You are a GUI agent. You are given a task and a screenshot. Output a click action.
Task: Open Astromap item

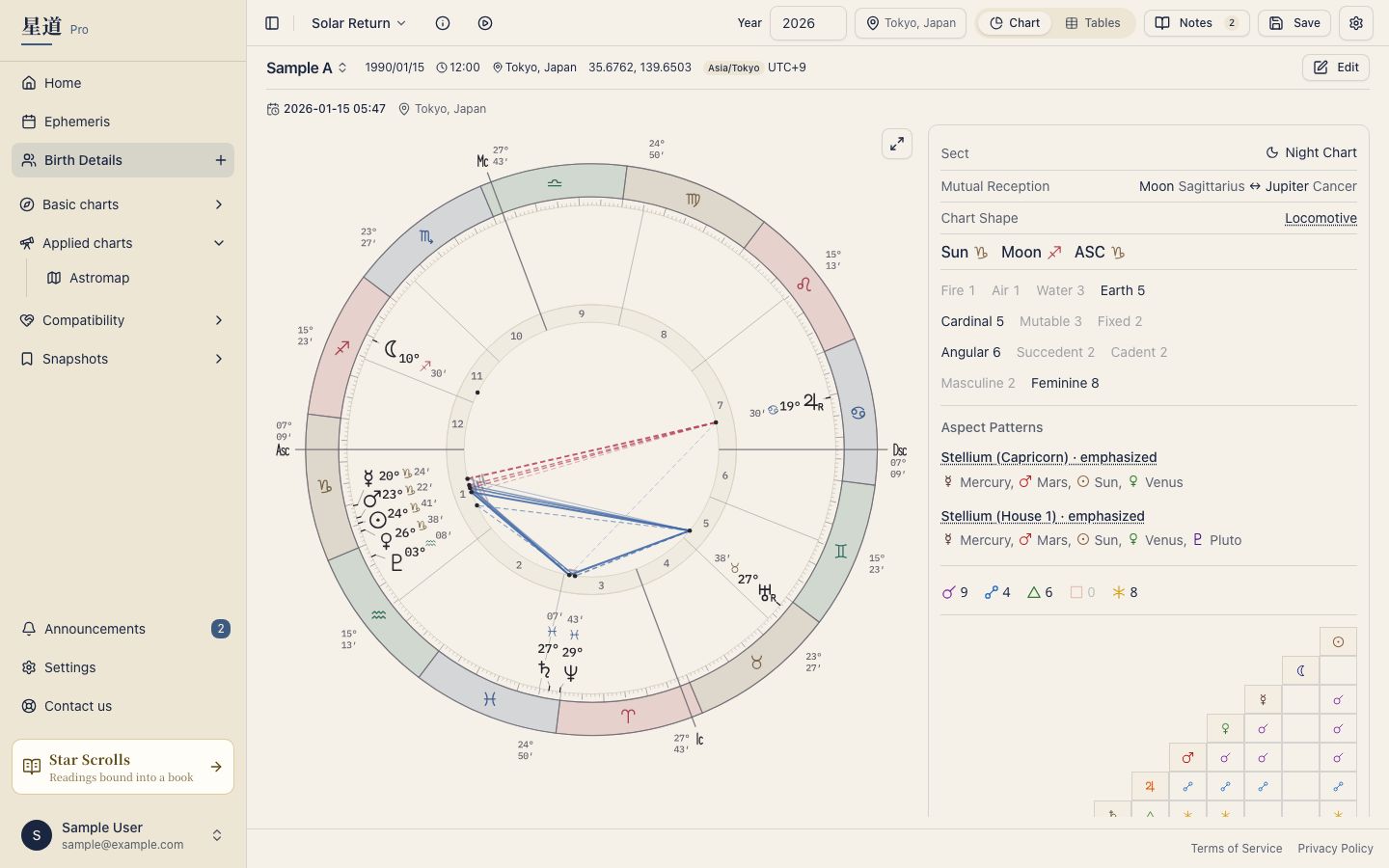tap(135, 278)
